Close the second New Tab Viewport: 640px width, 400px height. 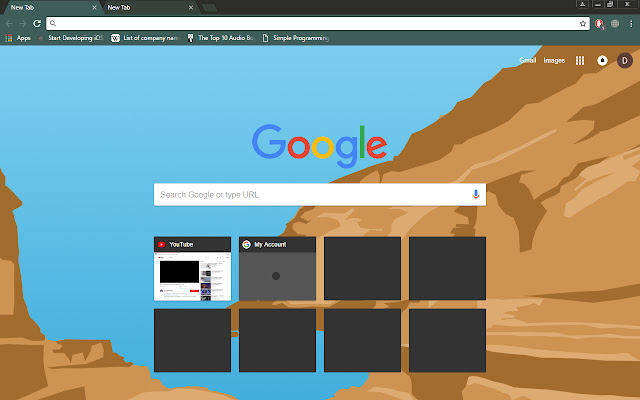[191, 7]
